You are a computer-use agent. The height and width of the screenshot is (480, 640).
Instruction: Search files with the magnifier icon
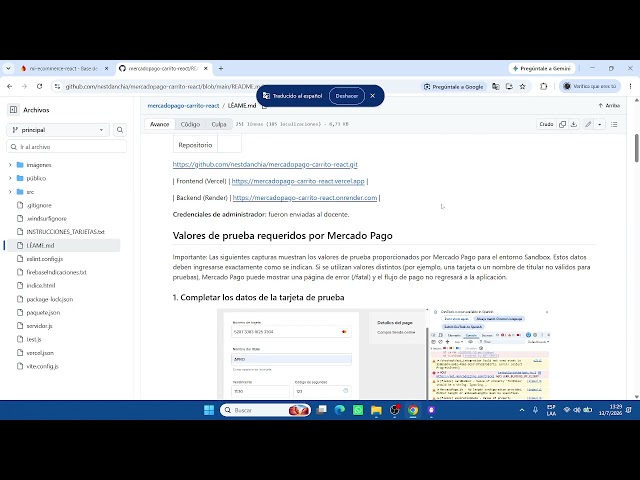click(120, 130)
